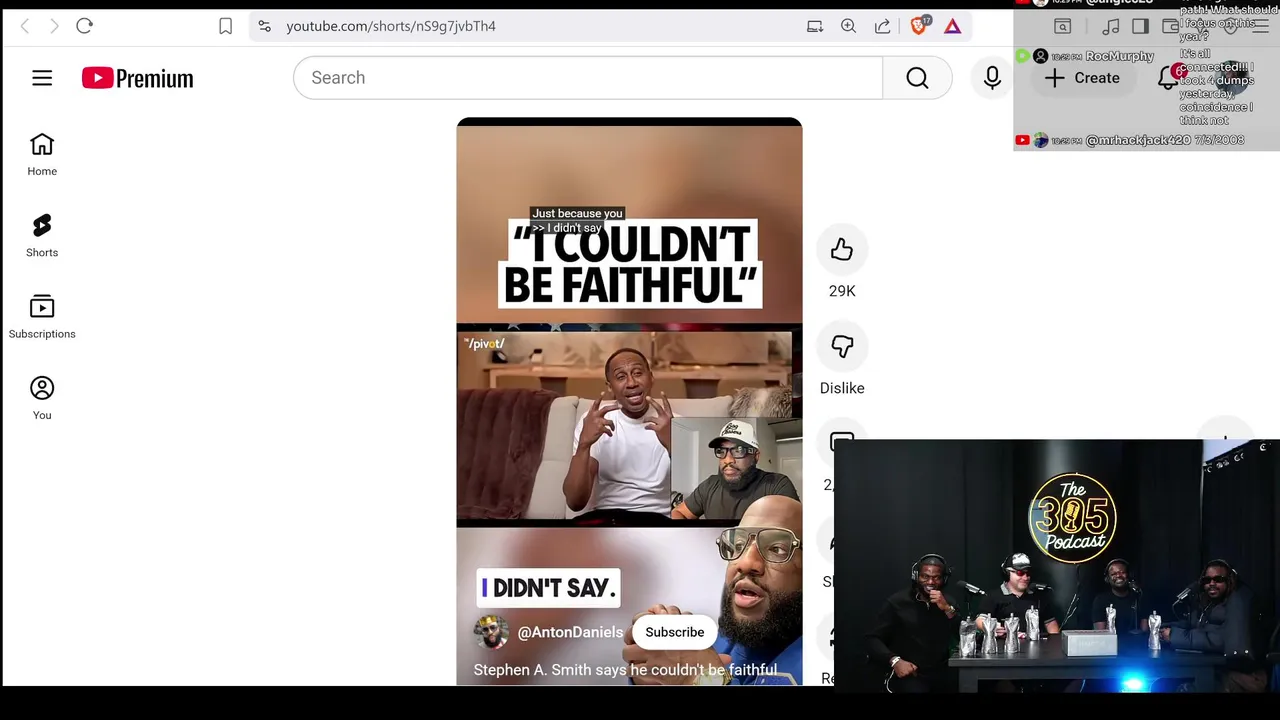The width and height of the screenshot is (1280, 720).
Task: Click the browser forward arrow
Action: coord(54,26)
